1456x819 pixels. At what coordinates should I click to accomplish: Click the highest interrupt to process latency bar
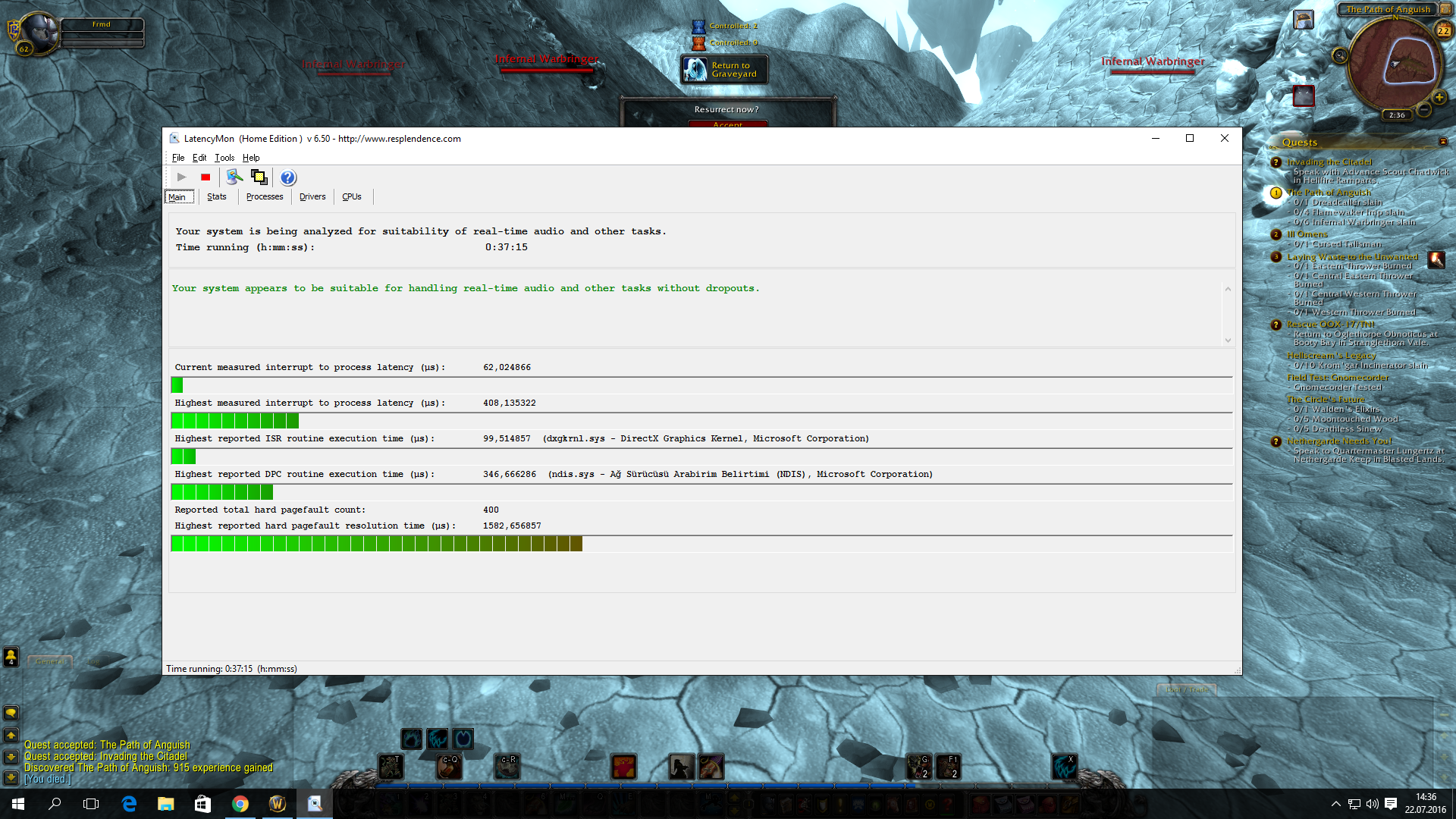(701, 421)
